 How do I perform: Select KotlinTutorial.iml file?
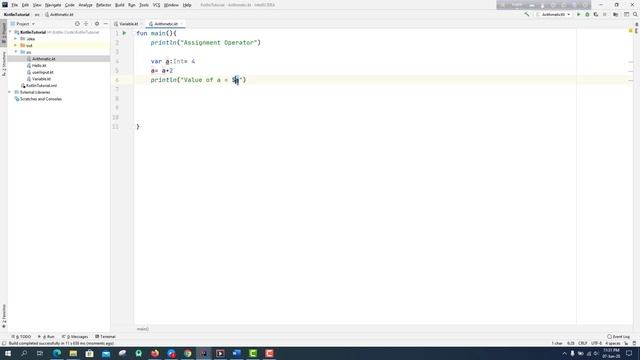tap(41, 85)
